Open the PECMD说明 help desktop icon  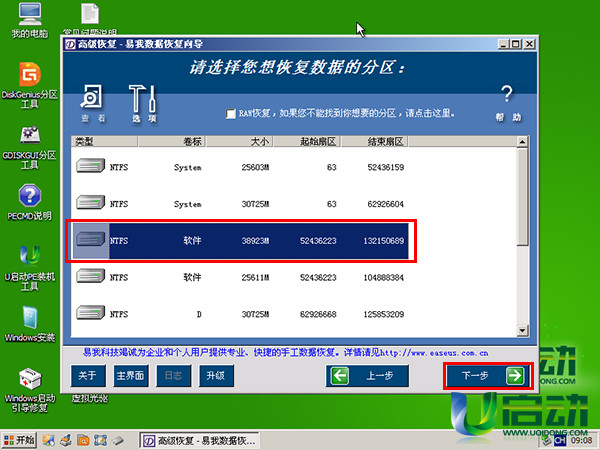(x=30, y=200)
